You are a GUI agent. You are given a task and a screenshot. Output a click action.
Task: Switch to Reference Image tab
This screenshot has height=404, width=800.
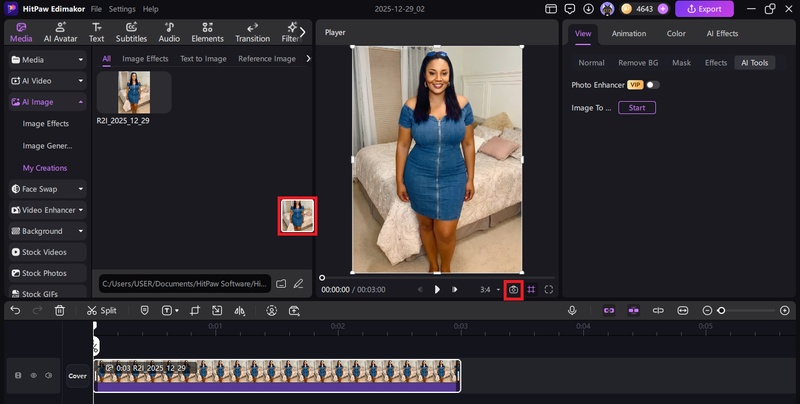click(x=267, y=59)
